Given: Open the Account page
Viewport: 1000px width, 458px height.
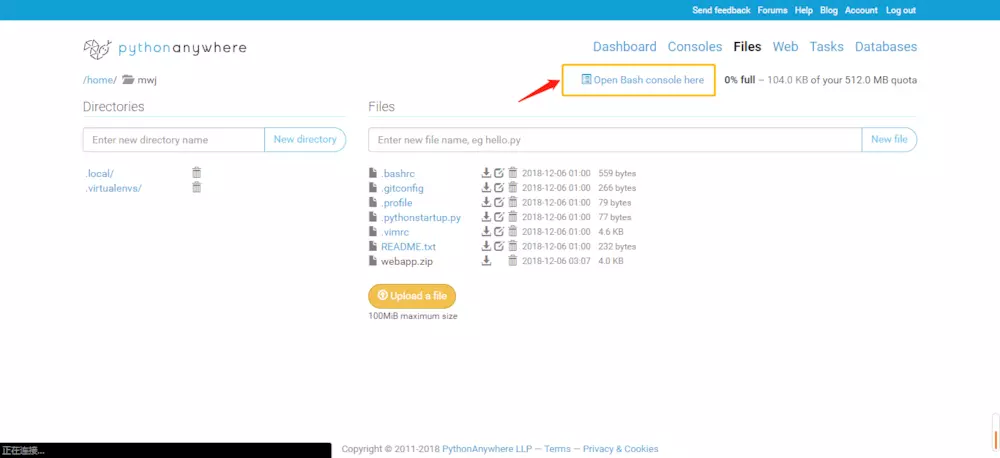Looking at the screenshot, I should coord(861,10).
